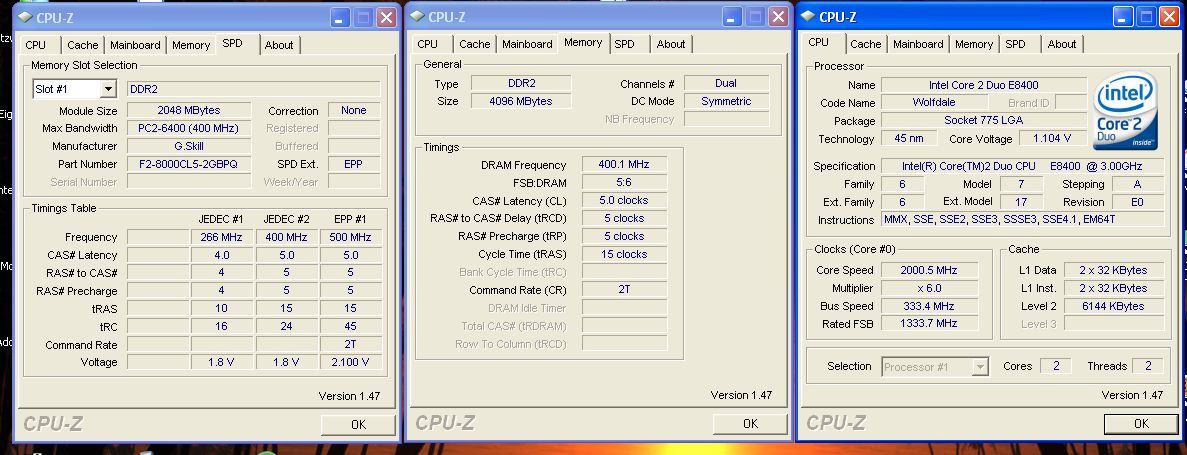1187x455 pixels.
Task: Click the memory Size 4096 MBytes value
Action: (521, 101)
